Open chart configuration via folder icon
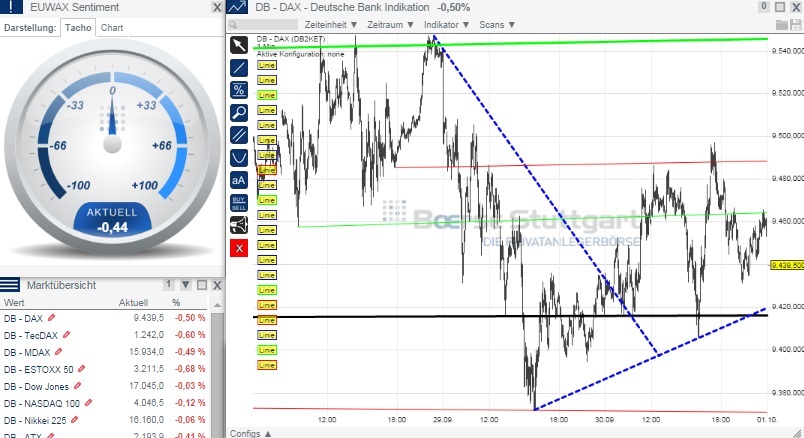 pyautogui.click(x=782, y=25)
